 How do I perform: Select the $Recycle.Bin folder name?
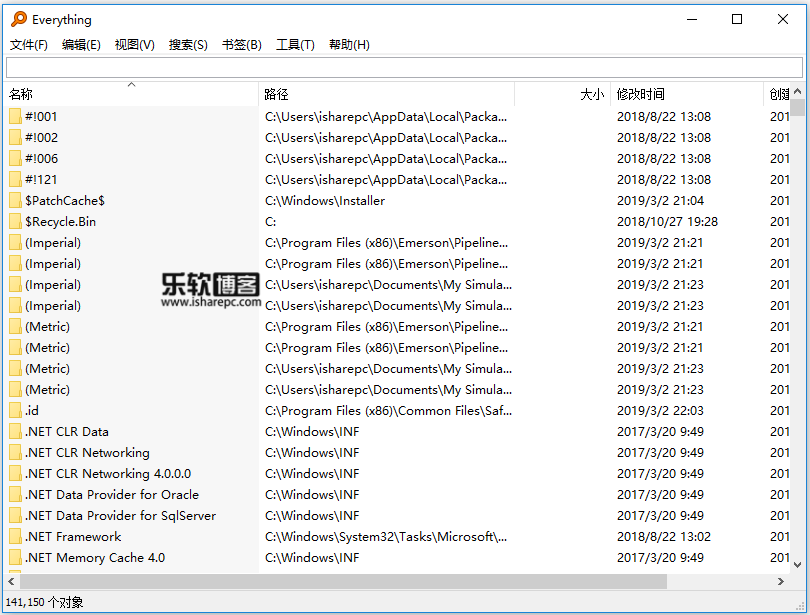pos(60,222)
